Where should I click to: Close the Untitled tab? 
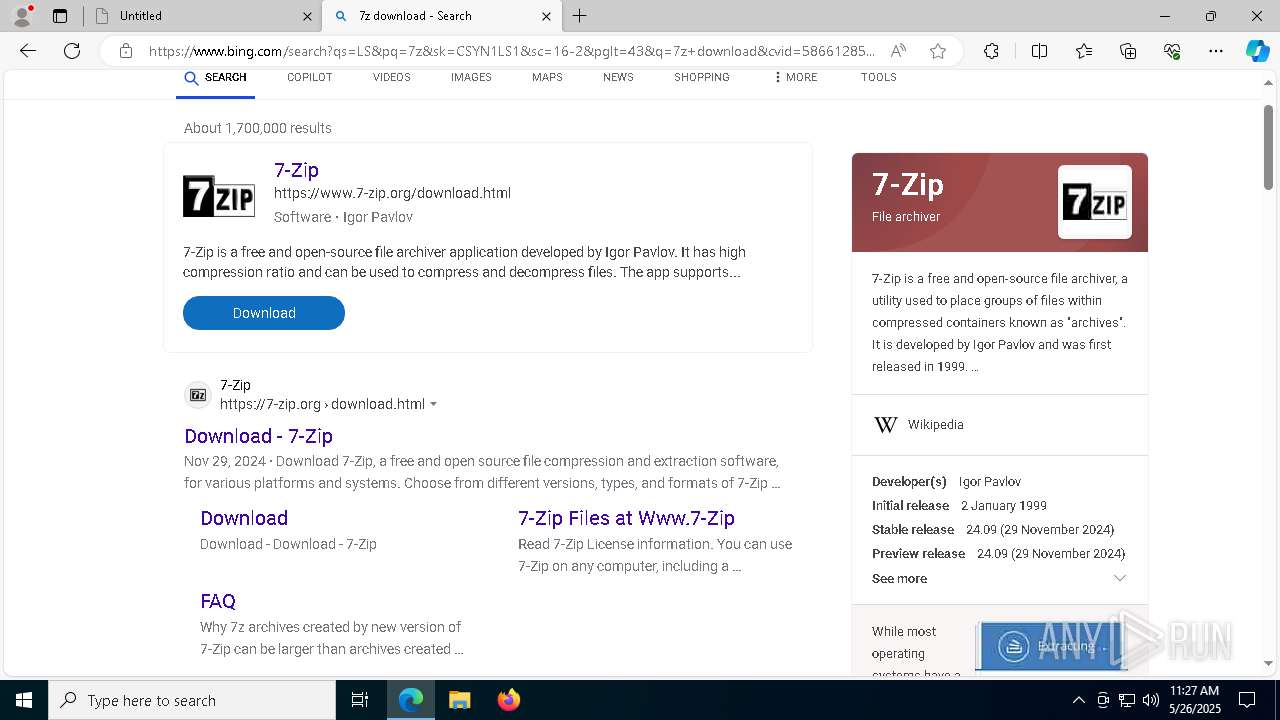pyautogui.click(x=307, y=16)
